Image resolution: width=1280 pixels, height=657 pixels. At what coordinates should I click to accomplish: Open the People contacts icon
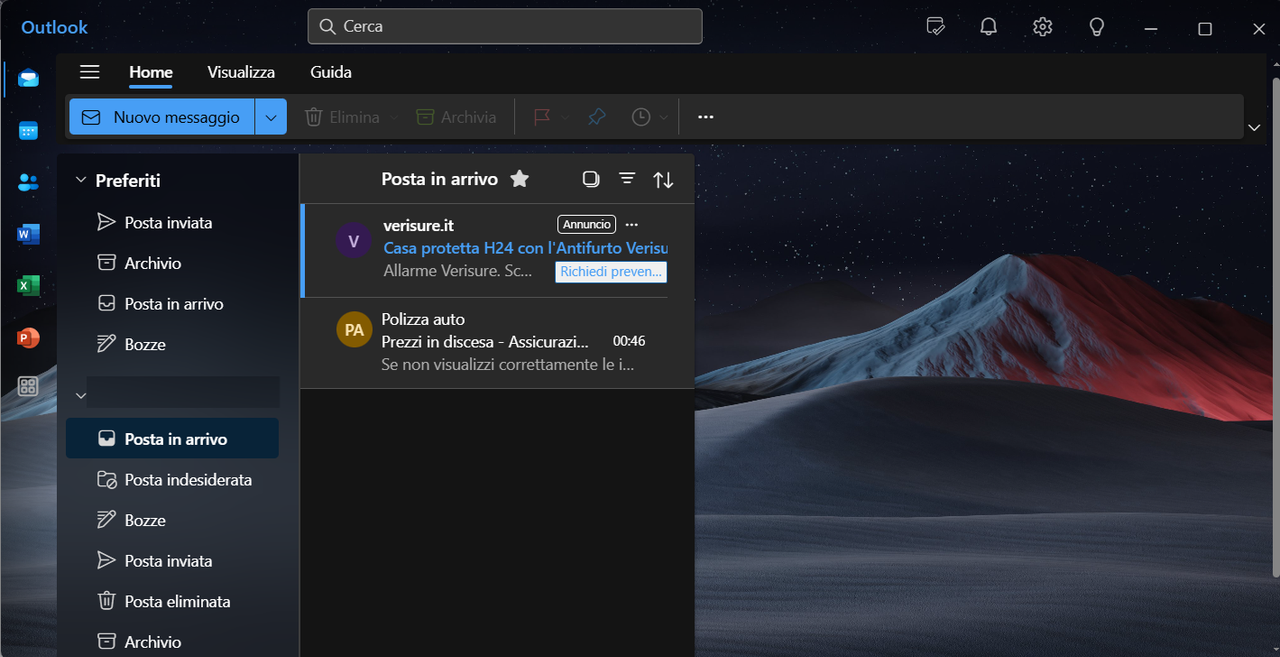pyautogui.click(x=28, y=183)
